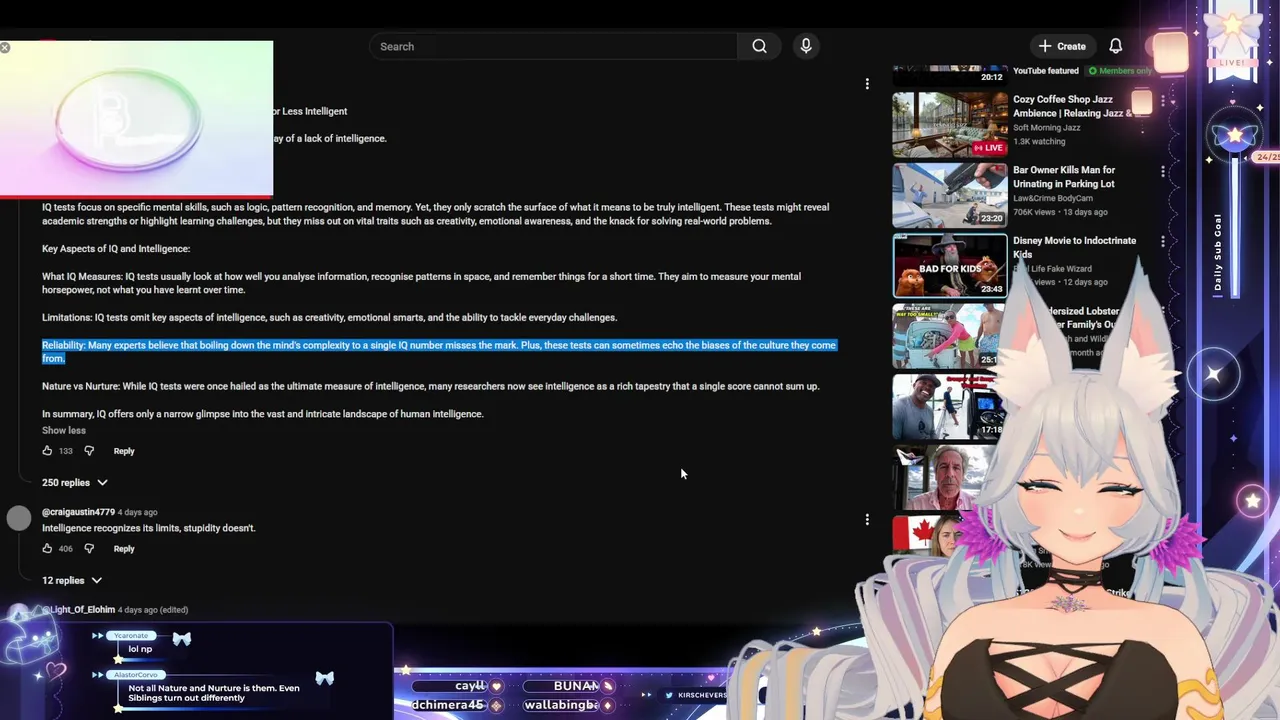Open Bar Owner Kills Man video thumbnail
The image size is (1280, 720).
tap(950, 195)
